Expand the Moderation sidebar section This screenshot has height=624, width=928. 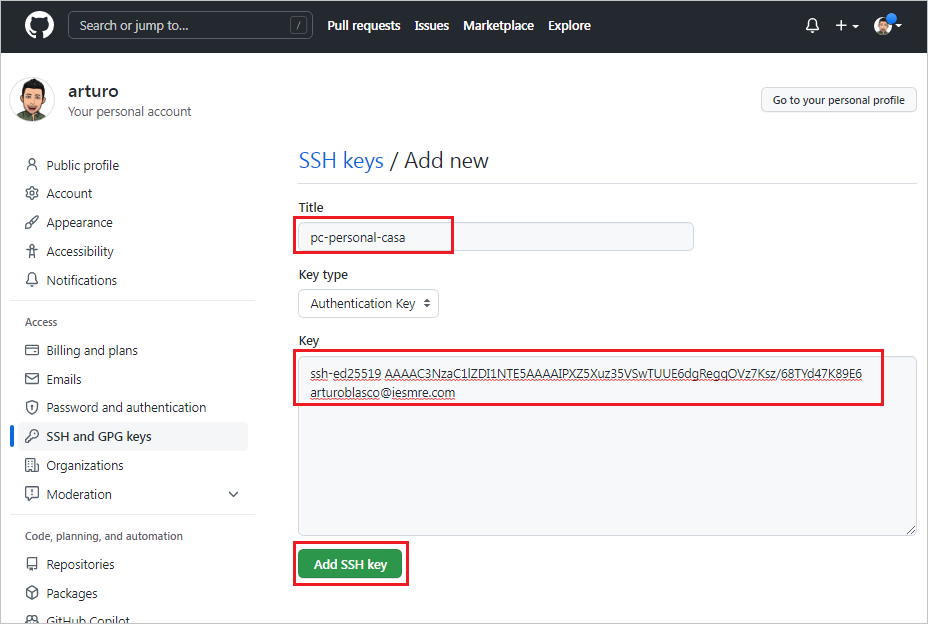[x=233, y=494]
